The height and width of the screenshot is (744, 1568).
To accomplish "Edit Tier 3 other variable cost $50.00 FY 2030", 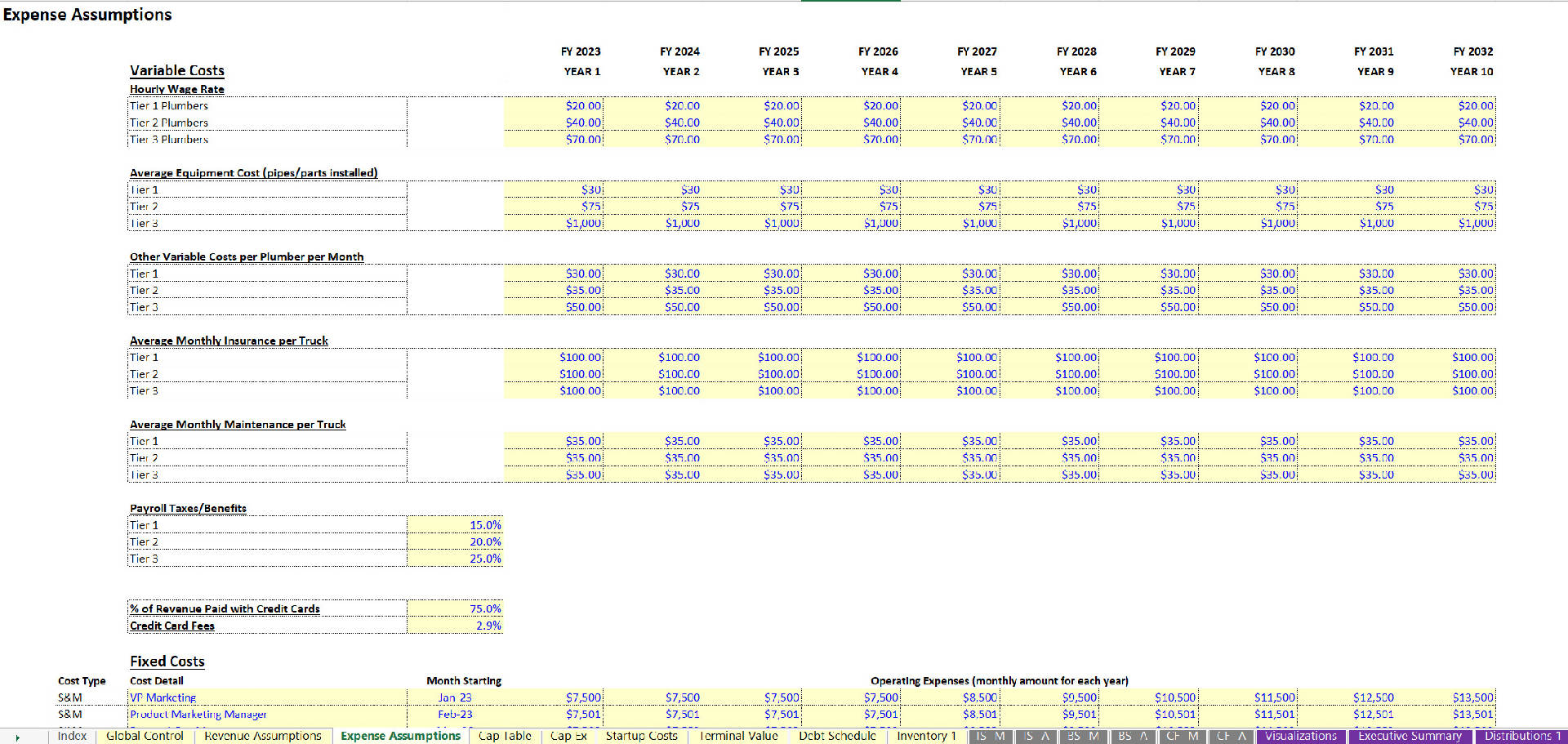I will point(1248,307).
